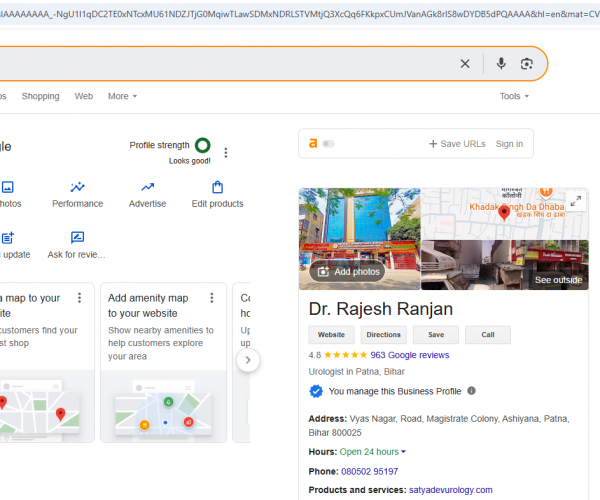Click the phone number 080502 95197
This screenshot has width=600, height=500.
(x=369, y=471)
